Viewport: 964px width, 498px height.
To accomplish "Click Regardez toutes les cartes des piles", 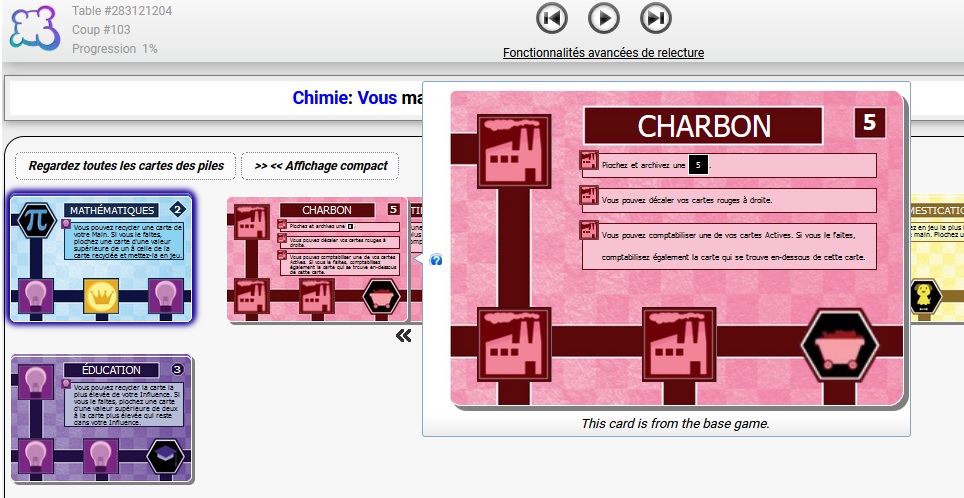I will click(125, 166).
